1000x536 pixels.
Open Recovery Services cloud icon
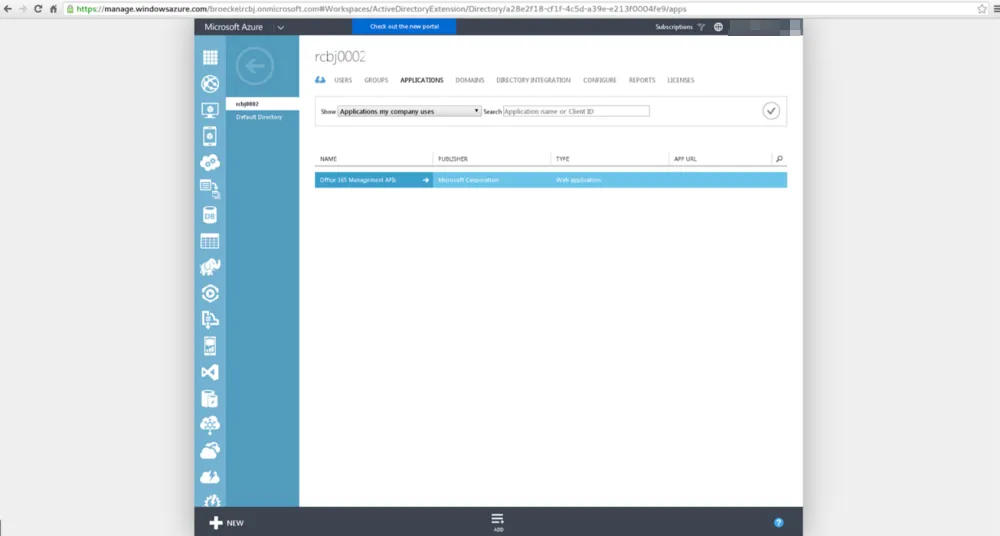tap(210, 451)
